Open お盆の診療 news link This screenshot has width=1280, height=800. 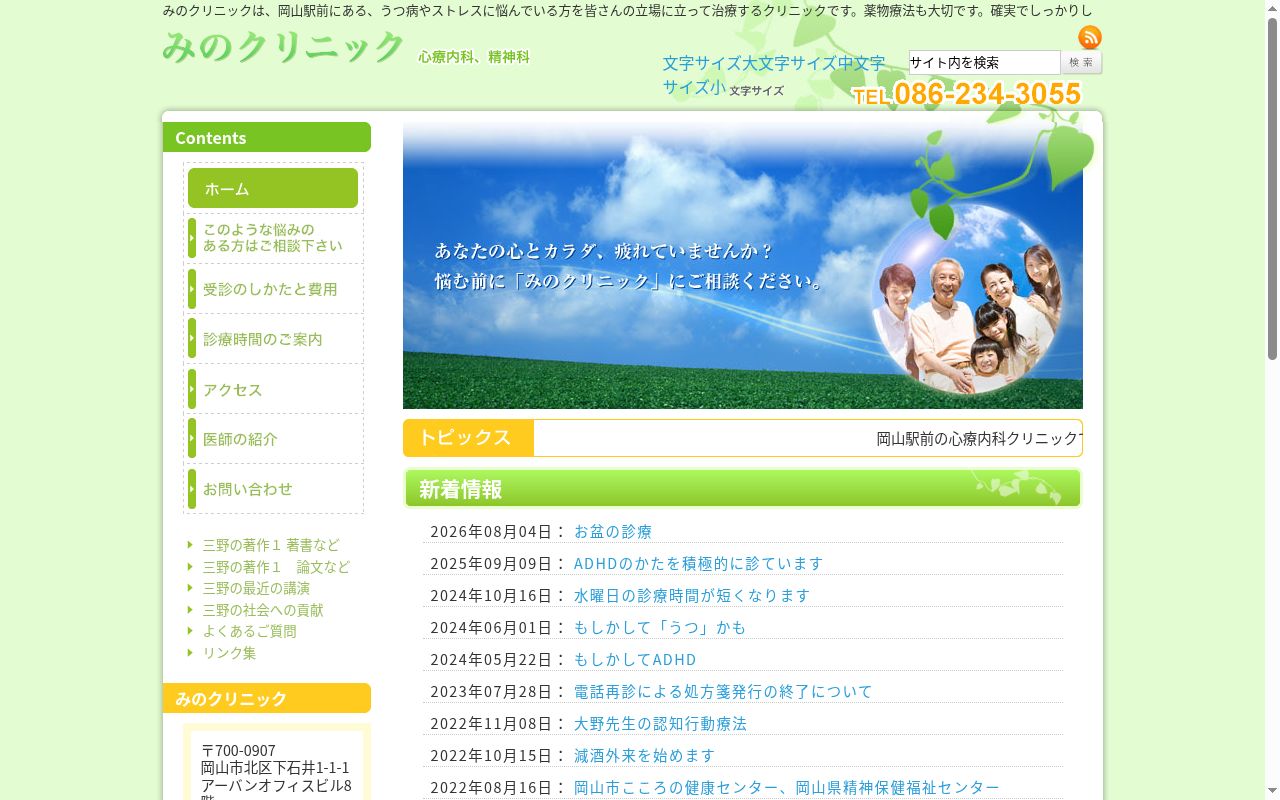(613, 531)
